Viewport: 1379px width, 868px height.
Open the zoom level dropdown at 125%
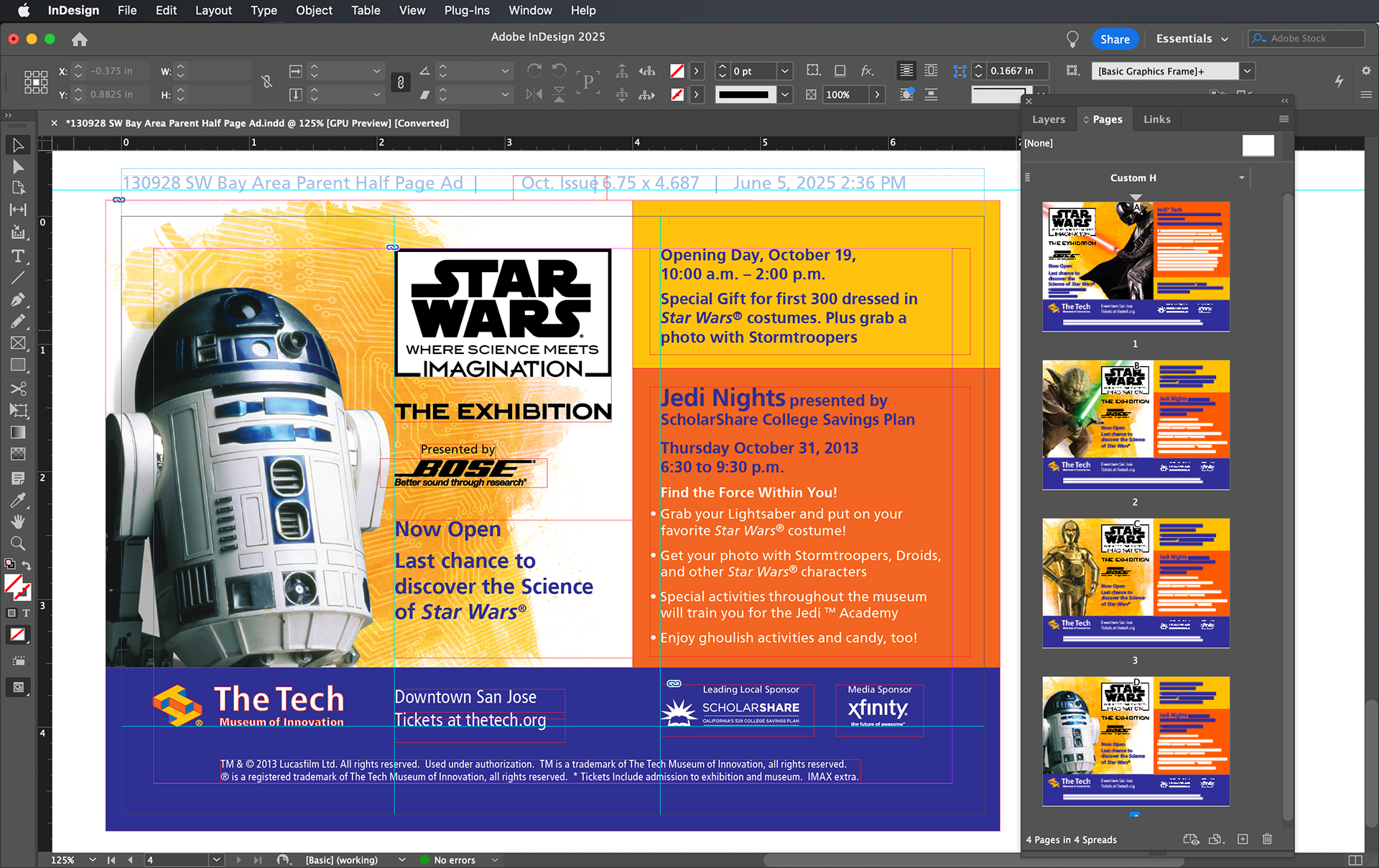point(93,860)
